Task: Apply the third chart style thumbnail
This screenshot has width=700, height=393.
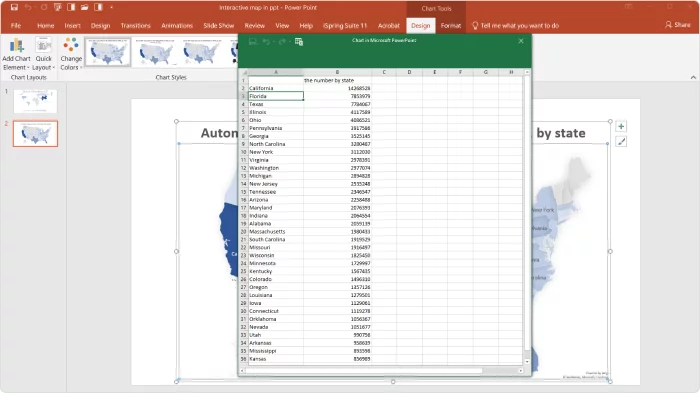Action: (x=202, y=52)
